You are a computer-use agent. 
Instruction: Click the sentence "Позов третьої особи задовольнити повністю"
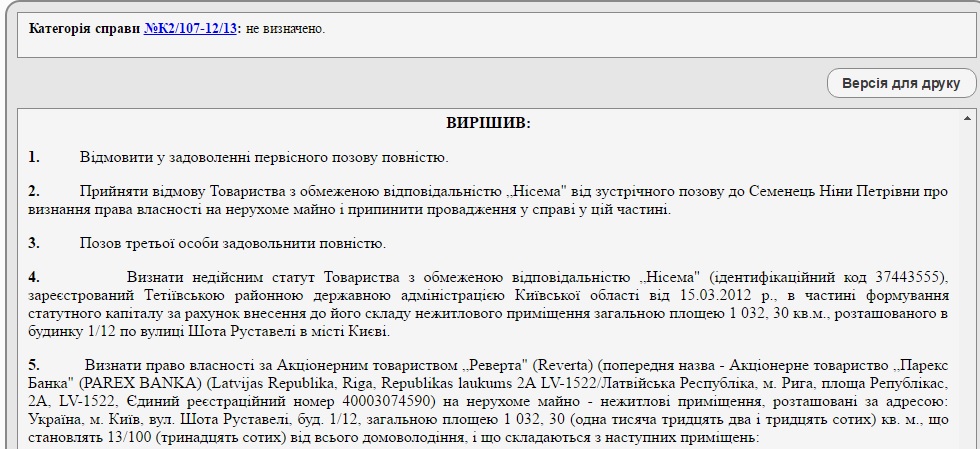(x=231, y=243)
